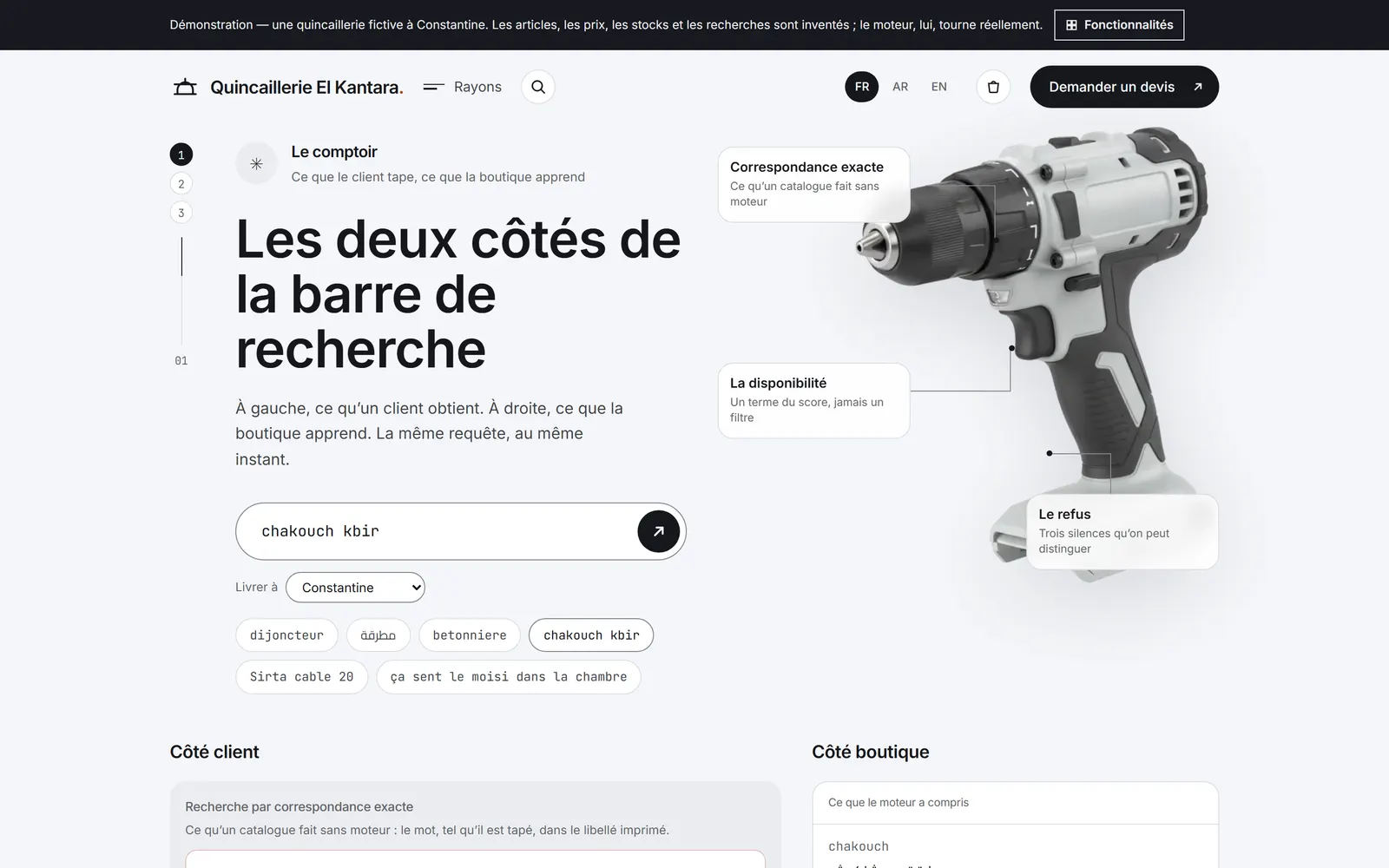The height and width of the screenshot is (868, 1389).
Task: Open the shopping bag cart icon
Action: coord(993,87)
